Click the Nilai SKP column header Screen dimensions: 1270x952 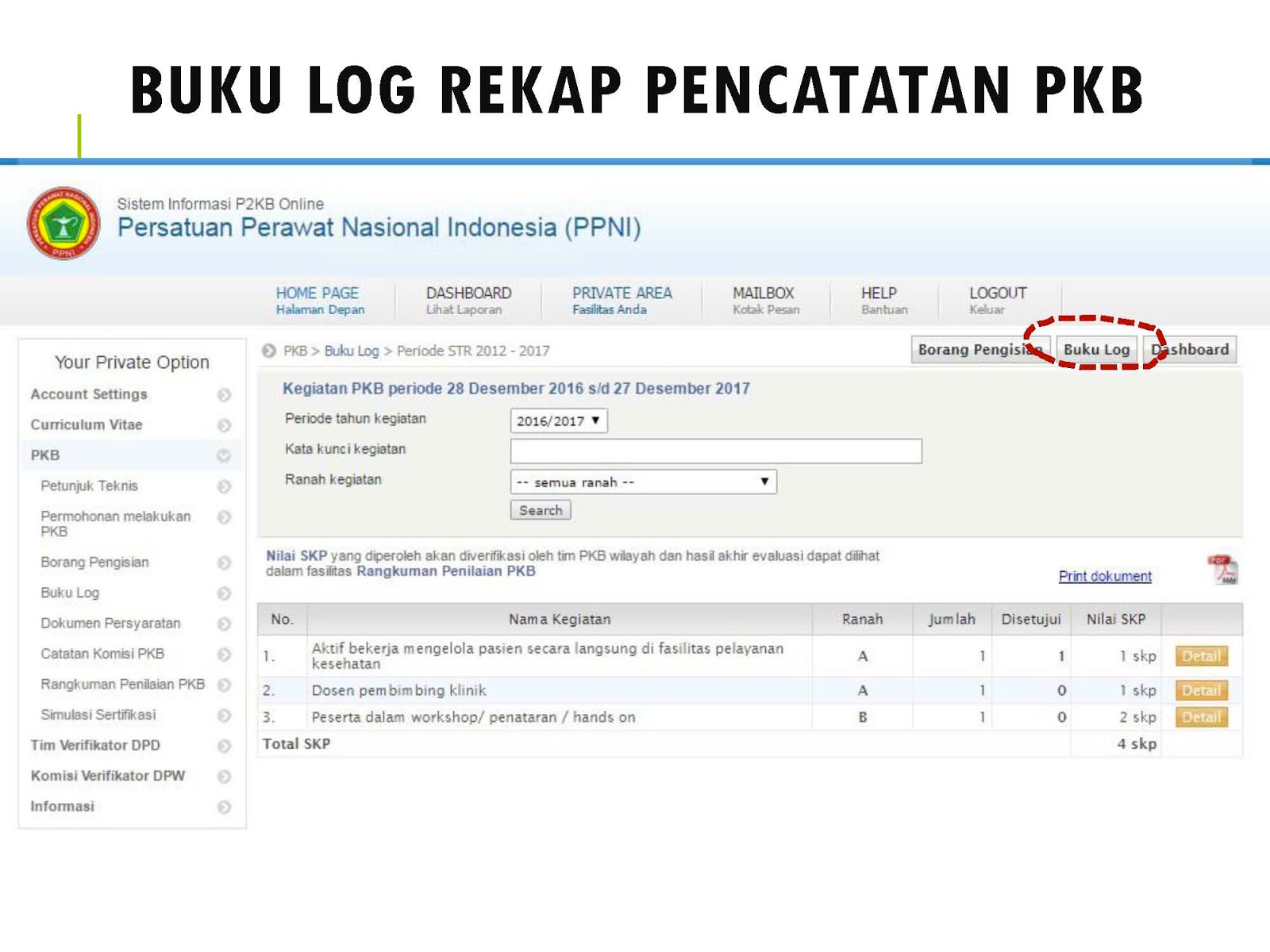1116,619
